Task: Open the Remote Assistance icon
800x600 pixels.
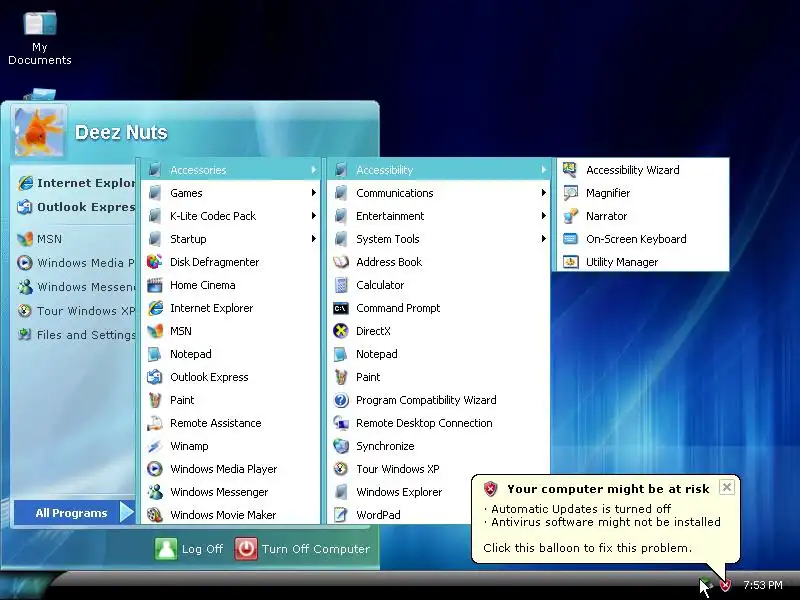Action: [155, 423]
